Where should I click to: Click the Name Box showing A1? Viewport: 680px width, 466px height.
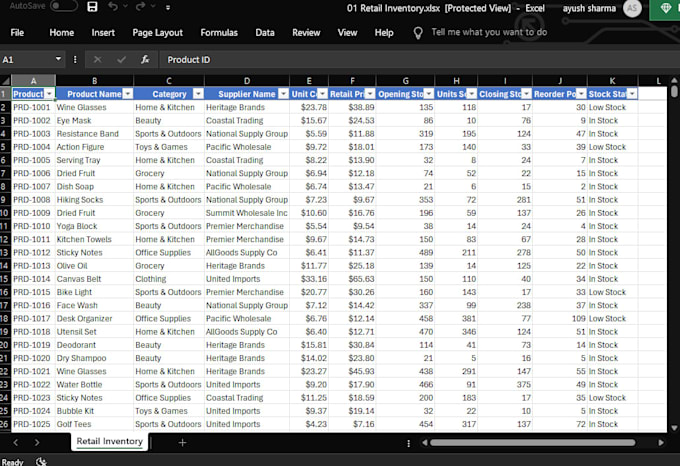click(x=26, y=60)
